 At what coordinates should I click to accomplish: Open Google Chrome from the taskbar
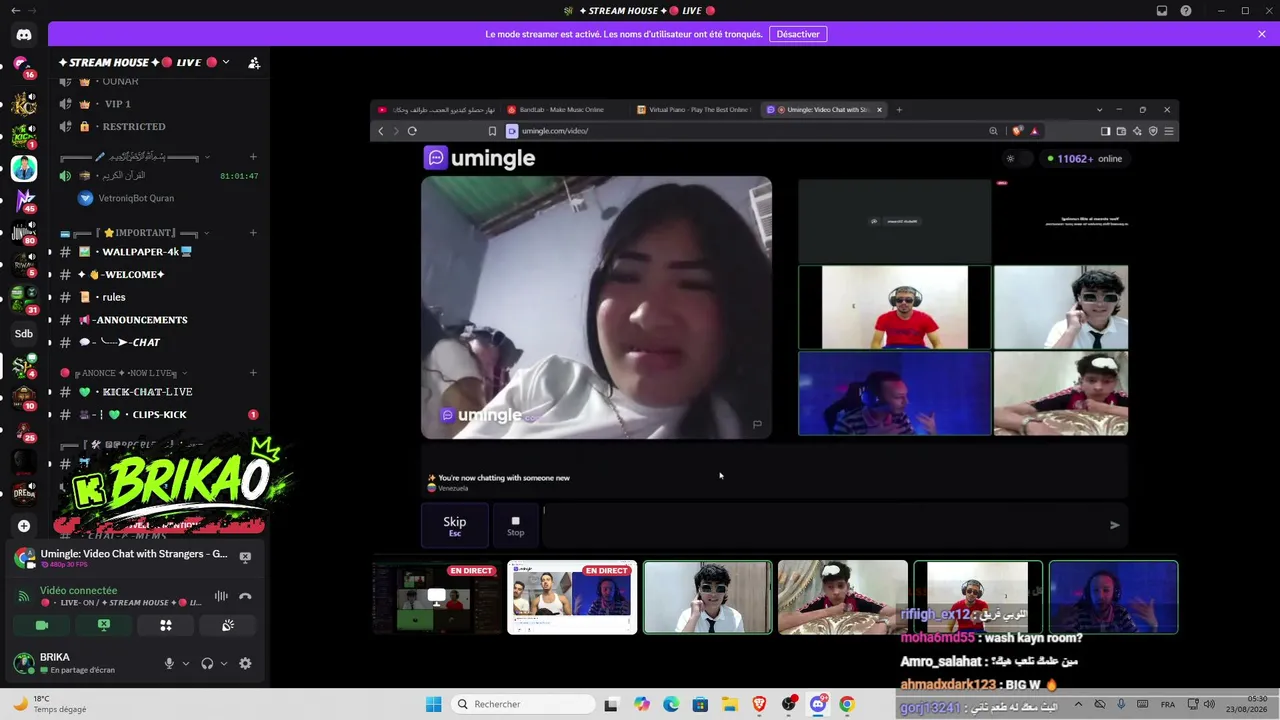847,705
